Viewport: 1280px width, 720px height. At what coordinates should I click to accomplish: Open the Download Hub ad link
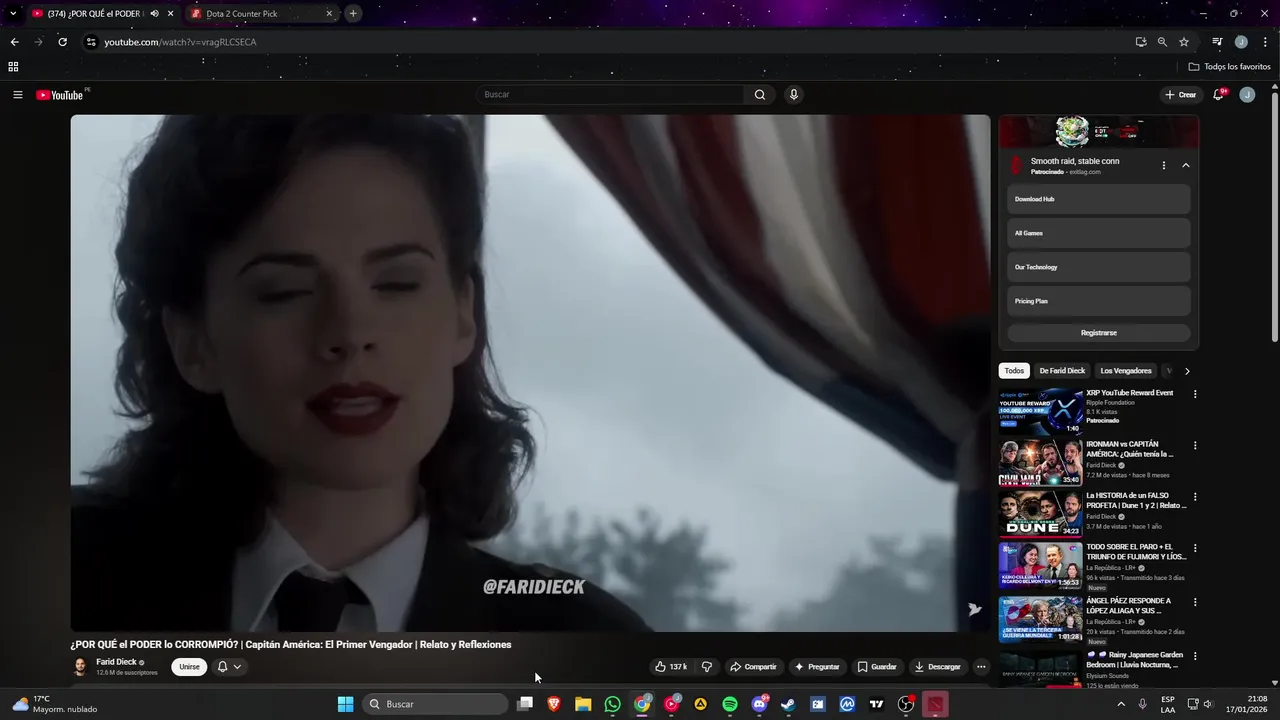click(x=1099, y=199)
